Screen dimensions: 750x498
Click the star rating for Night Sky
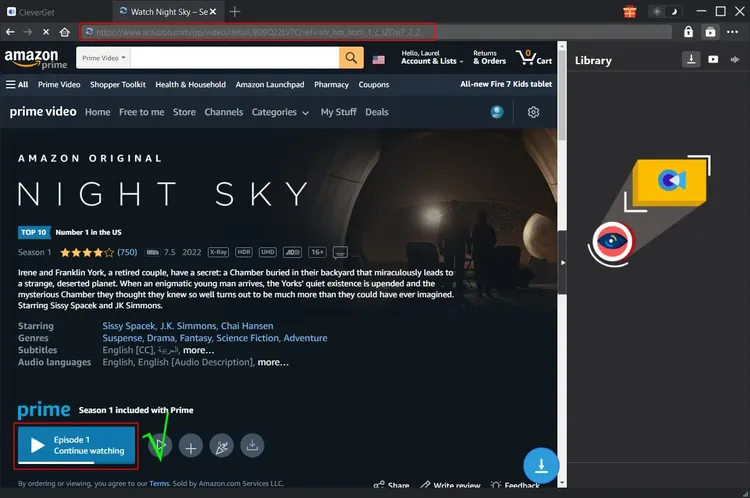tap(86, 252)
